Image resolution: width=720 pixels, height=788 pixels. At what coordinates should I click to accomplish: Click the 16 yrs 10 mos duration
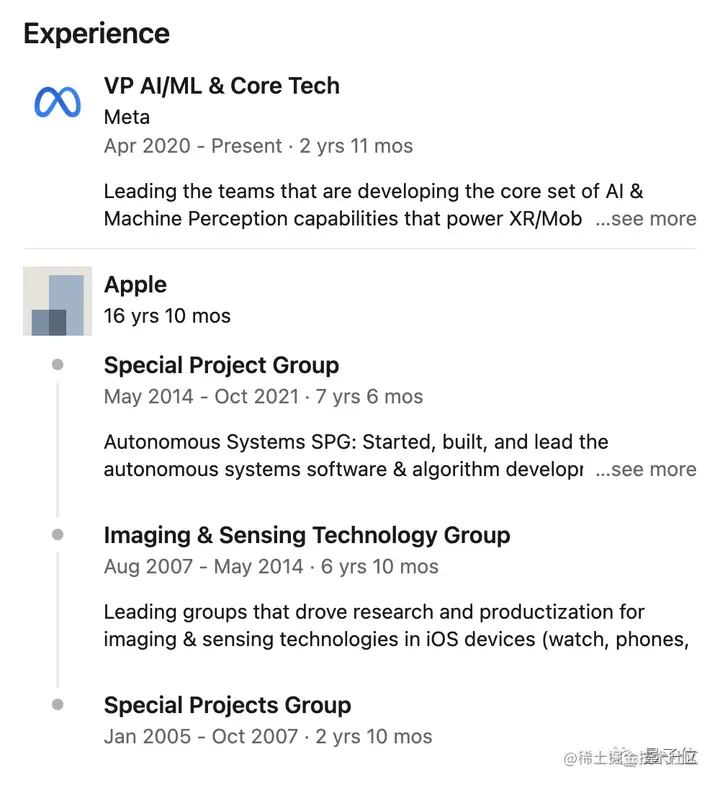click(x=167, y=316)
